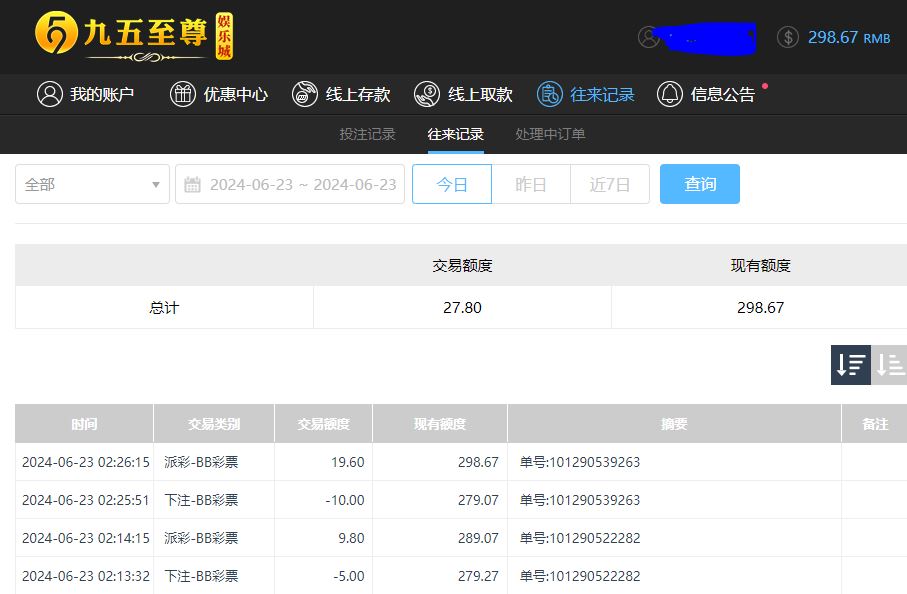
Task: Expand the 全部 type dropdown
Action: tap(92, 184)
